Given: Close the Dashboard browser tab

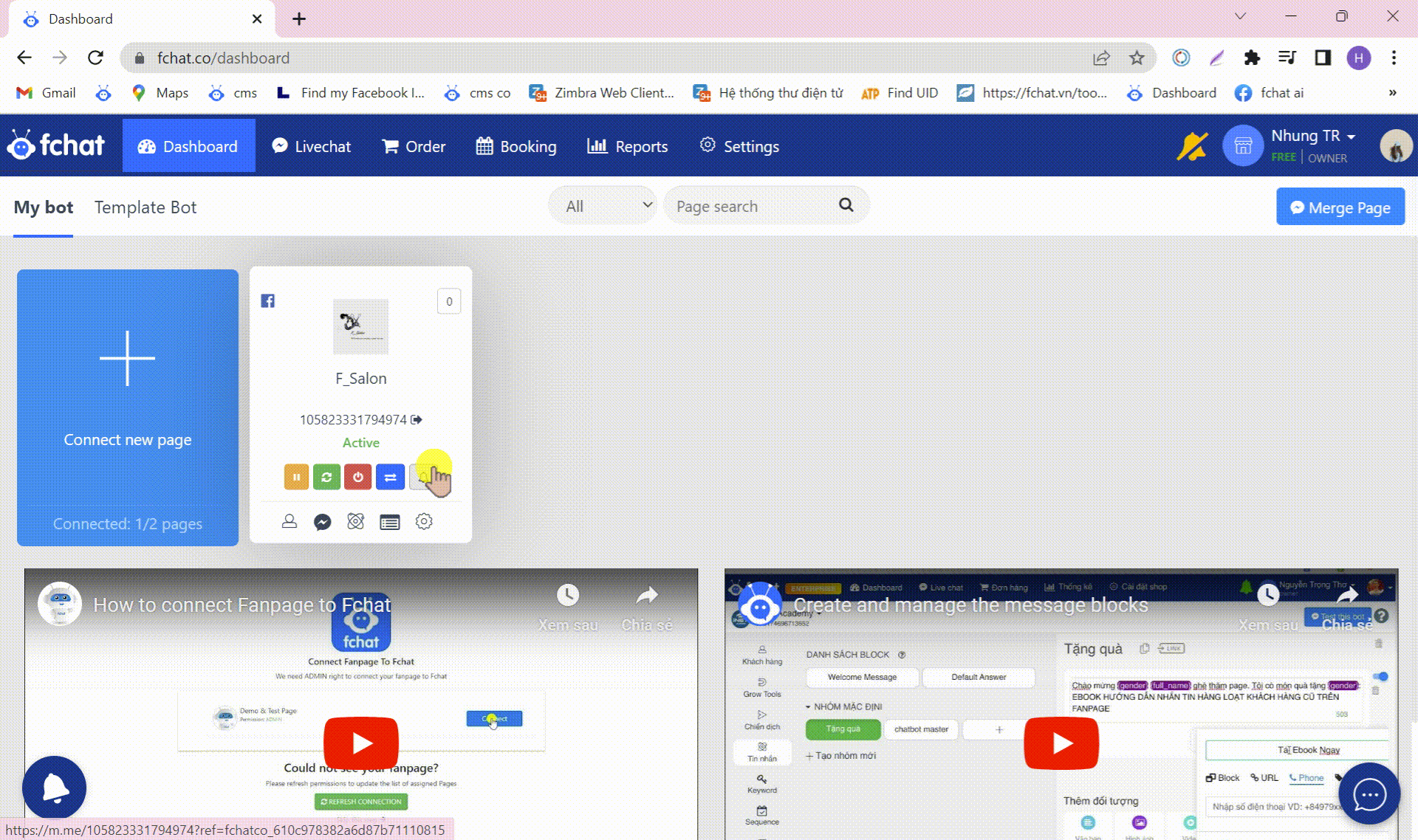Looking at the screenshot, I should click(x=256, y=19).
